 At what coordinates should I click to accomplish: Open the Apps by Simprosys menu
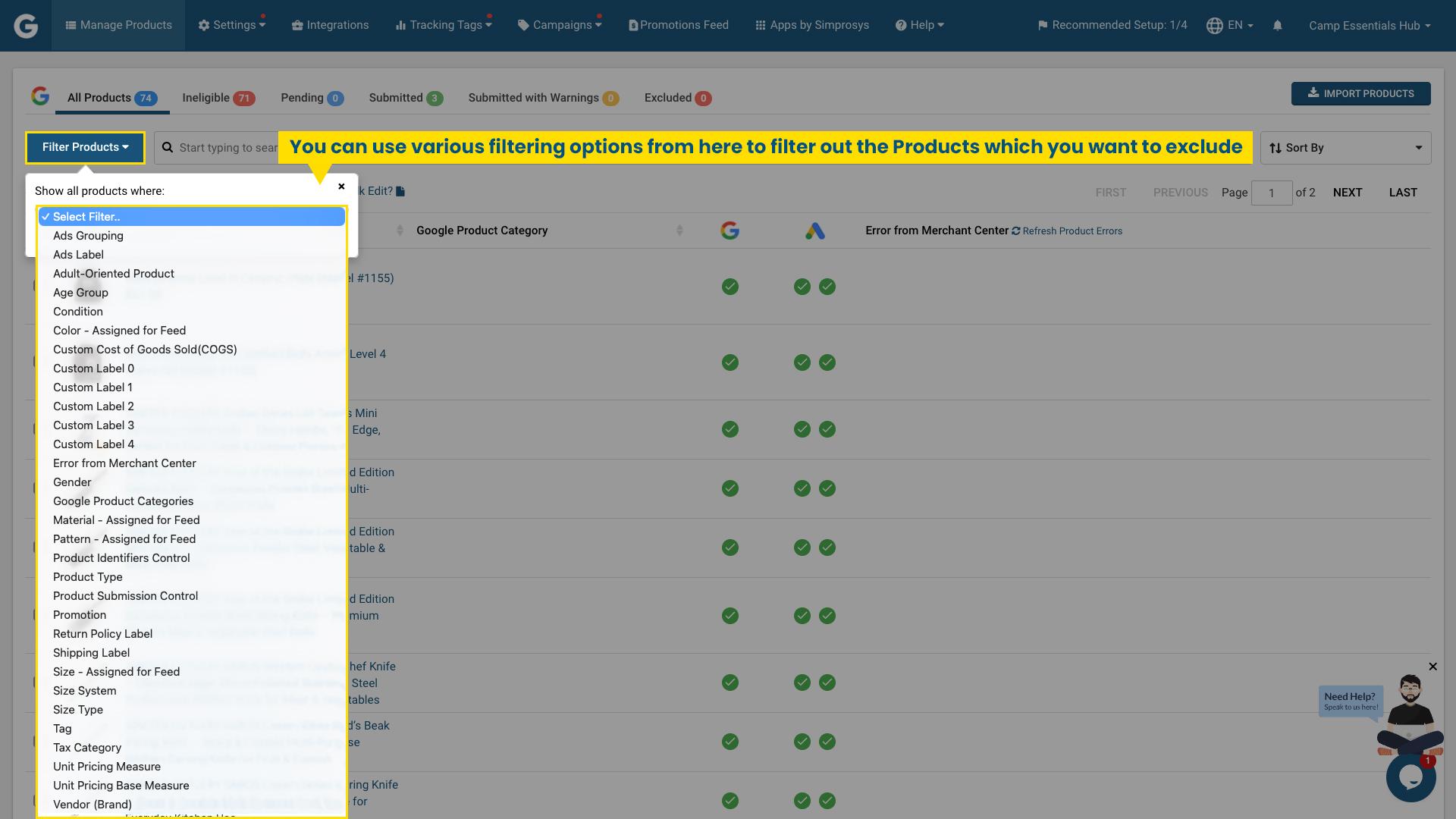point(811,25)
